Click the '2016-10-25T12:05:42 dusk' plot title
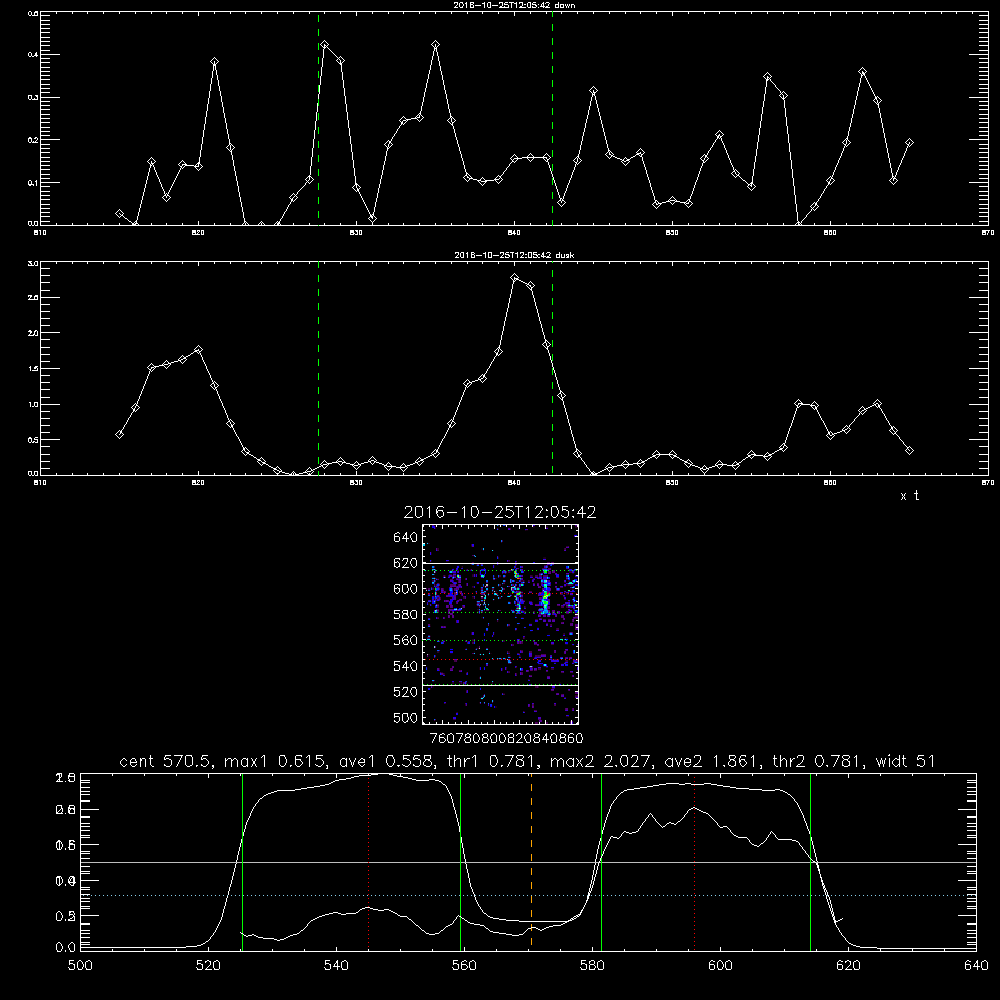This screenshot has width=1000, height=1000. click(514, 254)
